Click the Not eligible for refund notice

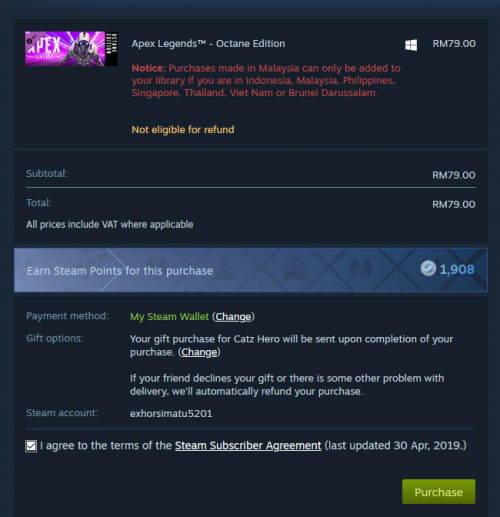(x=183, y=130)
